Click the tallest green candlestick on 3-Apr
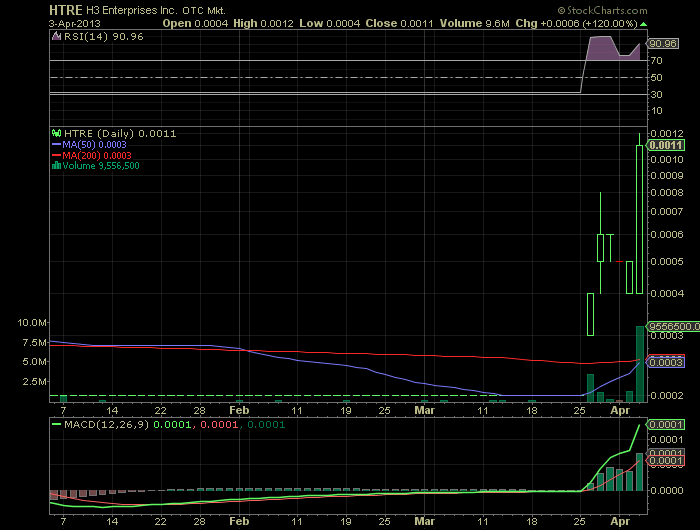Viewport: 700px width, 530px height. tap(639, 219)
